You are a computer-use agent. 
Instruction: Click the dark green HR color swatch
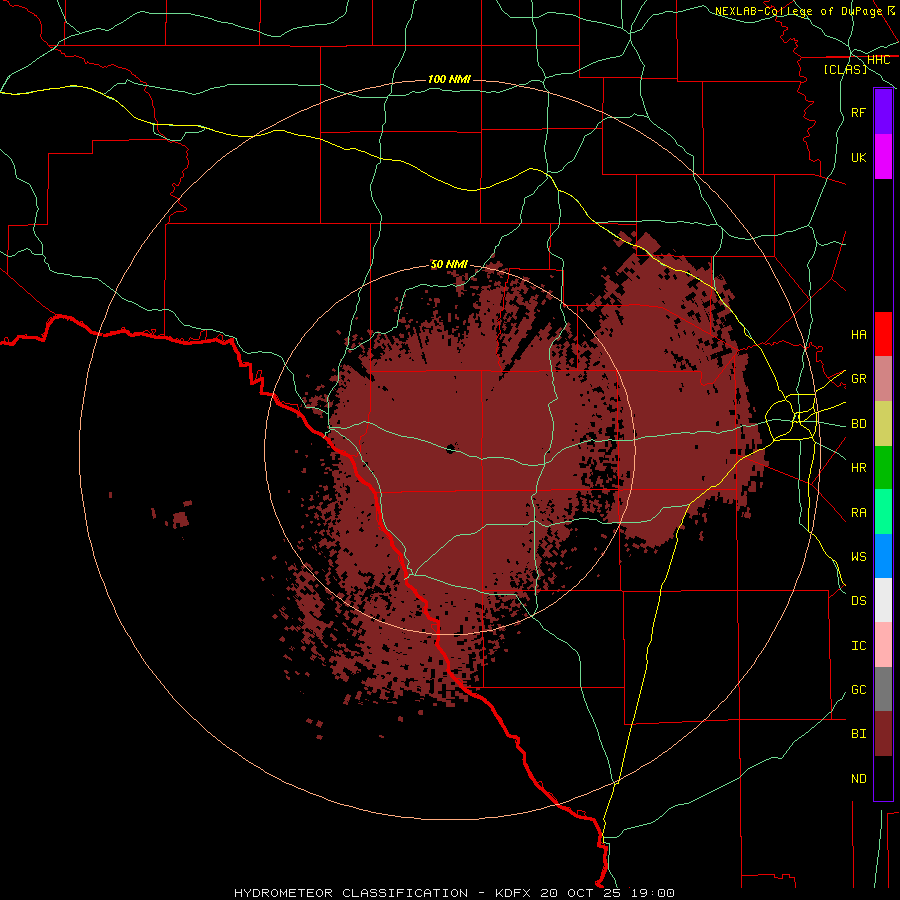click(x=883, y=467)
